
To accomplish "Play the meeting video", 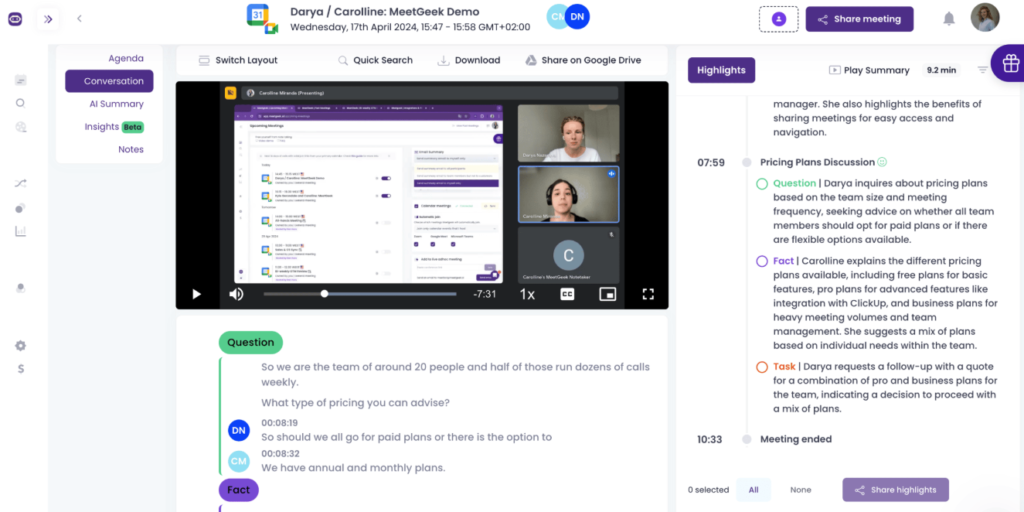I will click(x=196, y=294).
